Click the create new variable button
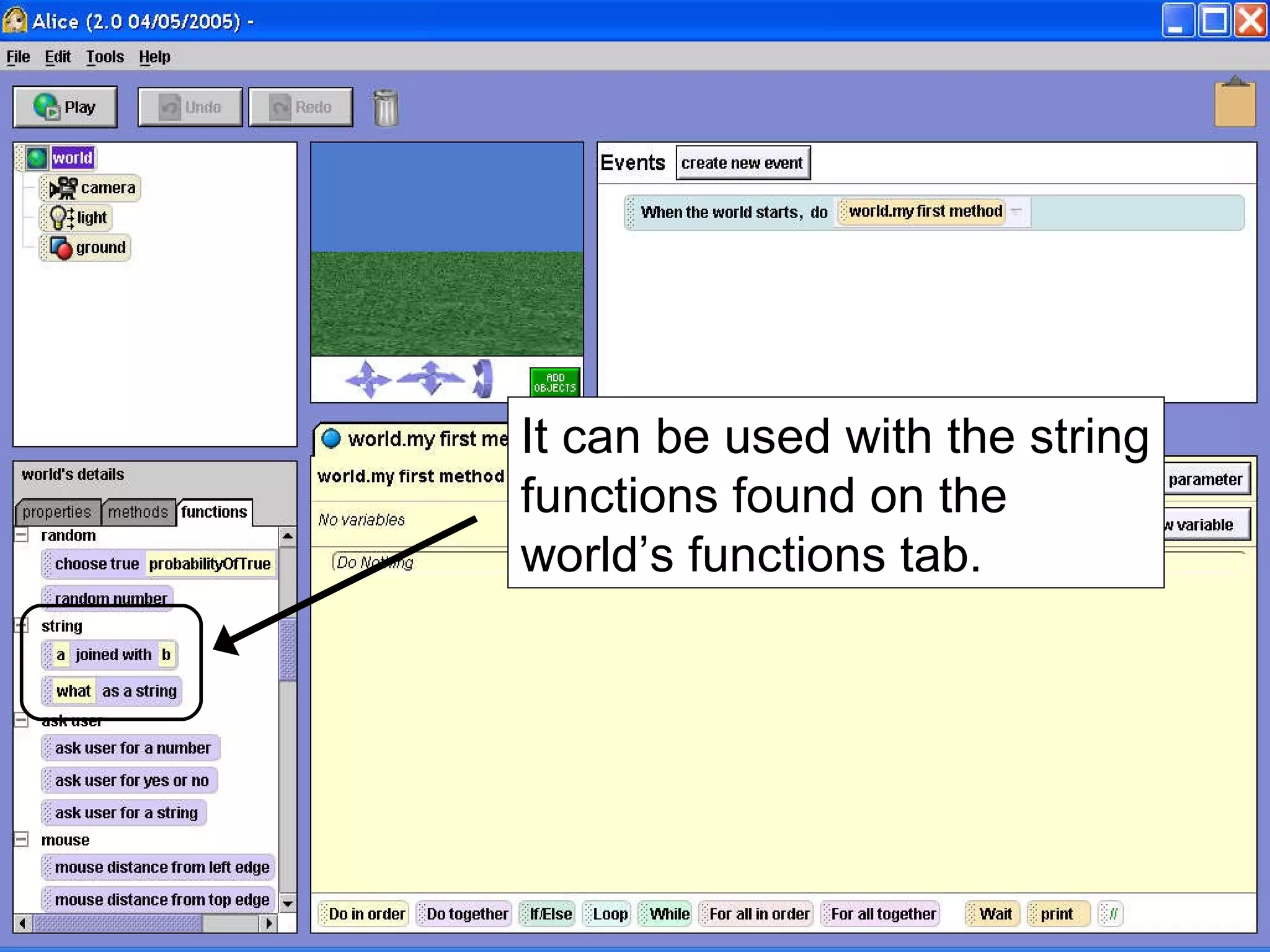Image resolution: width=1270 pixels, height=952 pixels. (1206, 524)
